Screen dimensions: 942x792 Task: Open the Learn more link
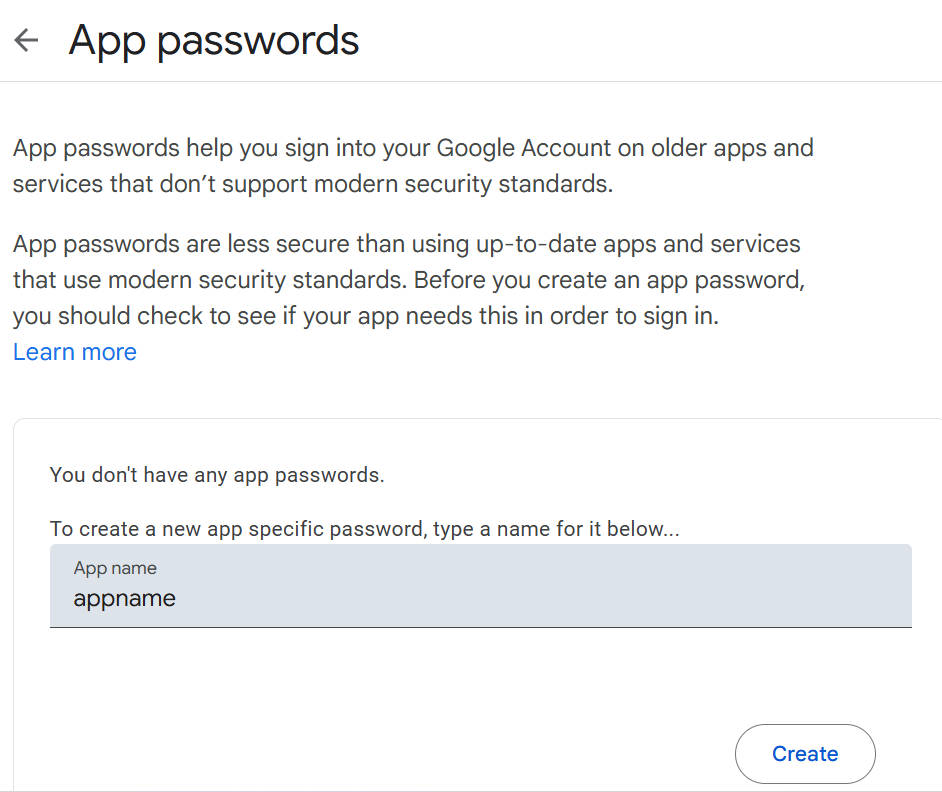(x=75, y=352)
